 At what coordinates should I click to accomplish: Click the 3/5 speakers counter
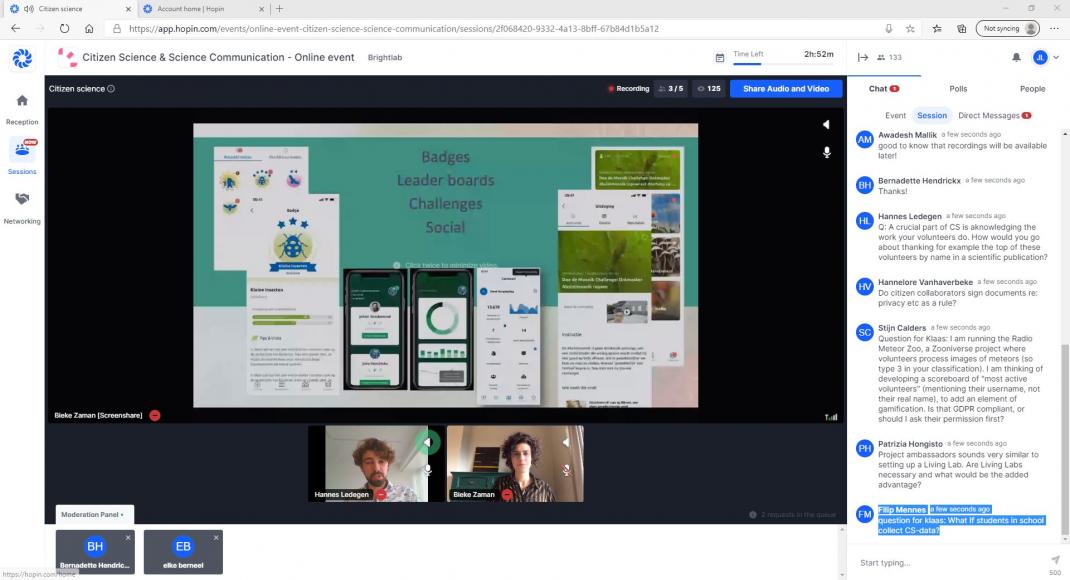(x=671, y=89)
